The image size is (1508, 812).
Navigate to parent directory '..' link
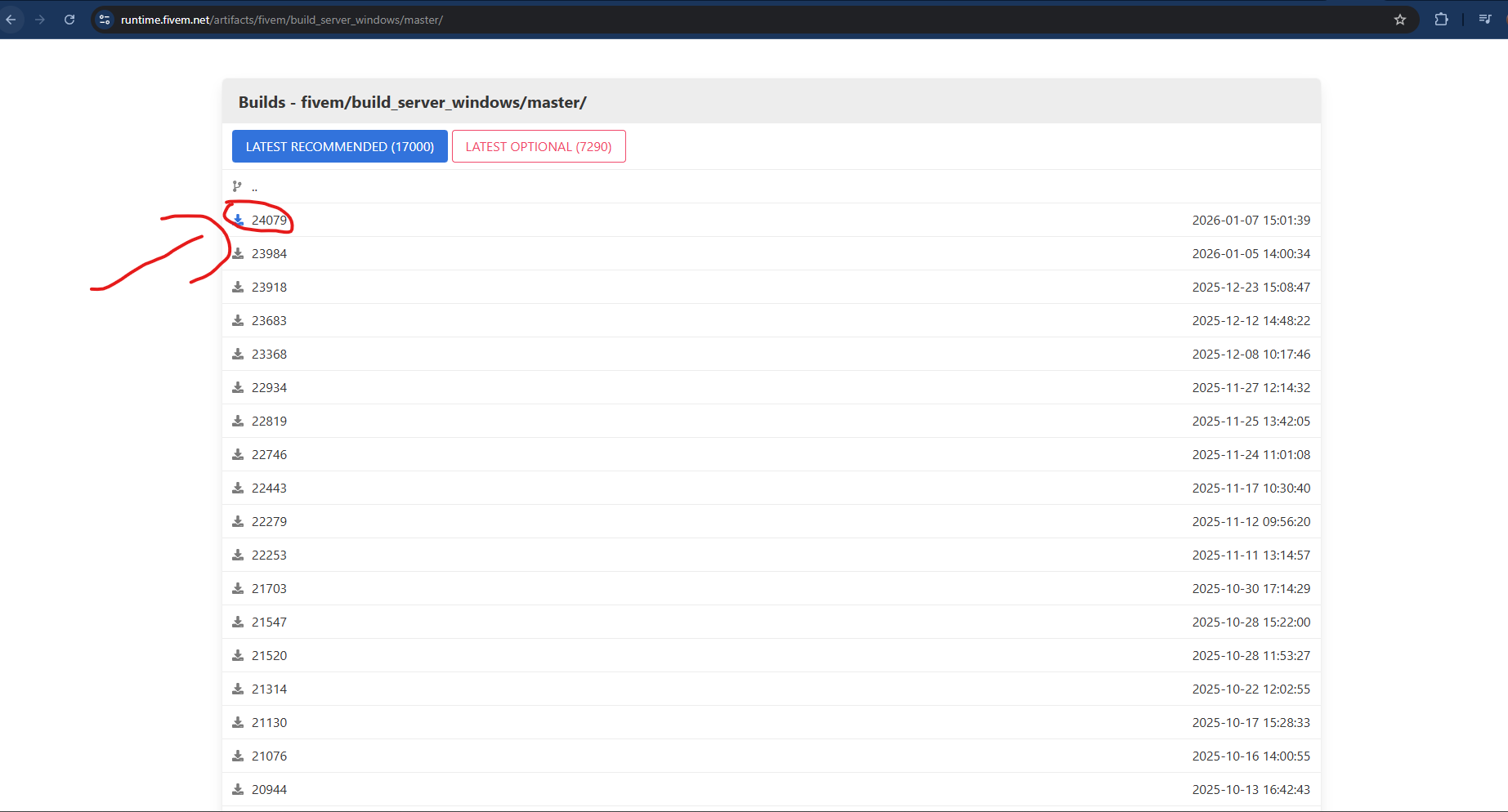[254, 187]
